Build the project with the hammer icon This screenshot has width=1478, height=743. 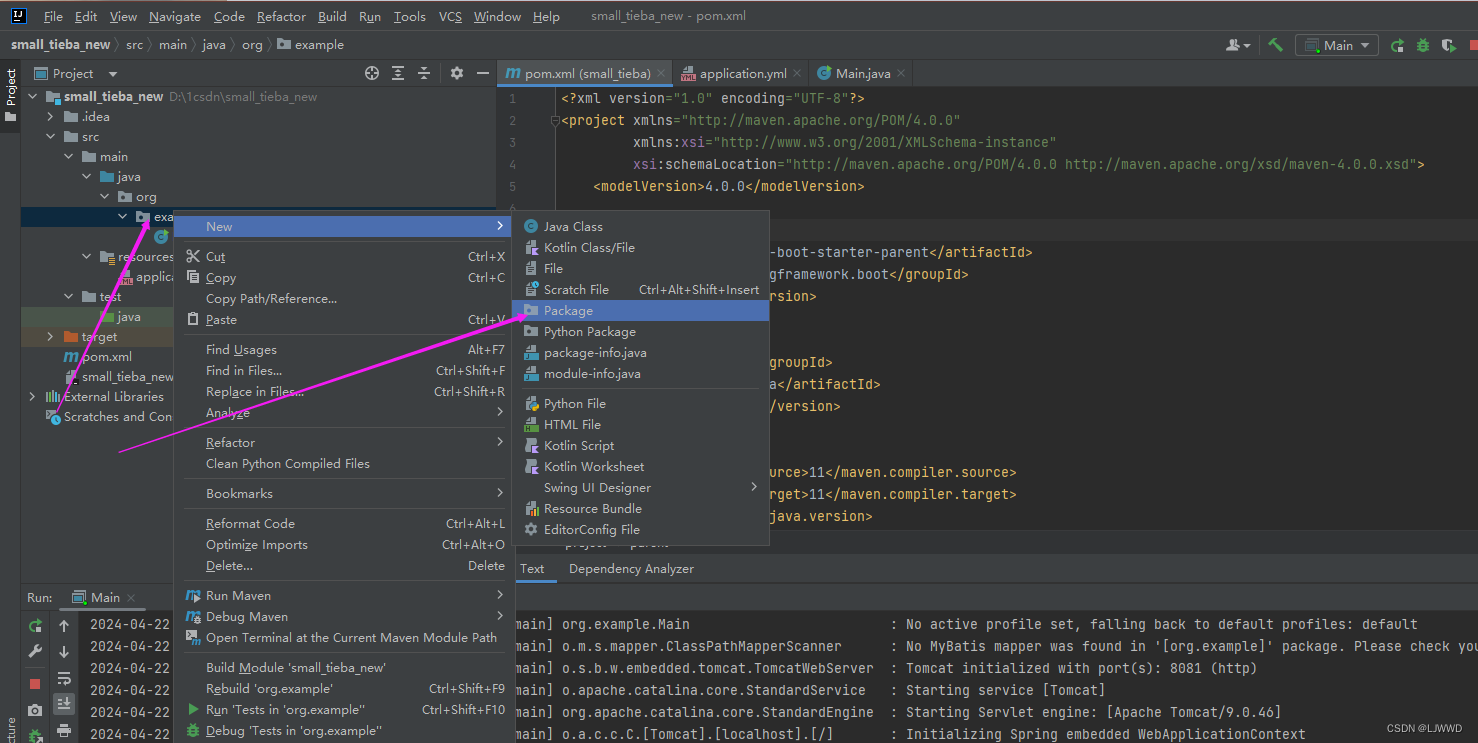pos(1275,45)
